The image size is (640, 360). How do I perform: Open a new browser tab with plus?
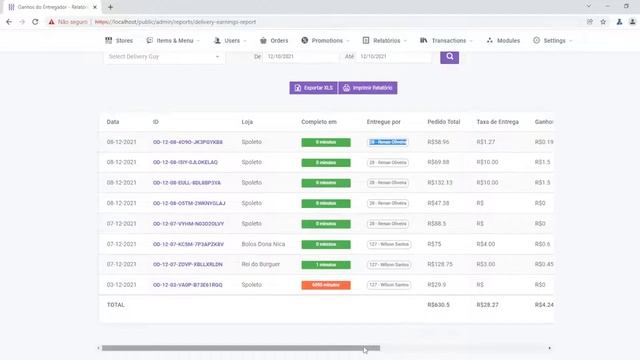click(x=110, y=7)
